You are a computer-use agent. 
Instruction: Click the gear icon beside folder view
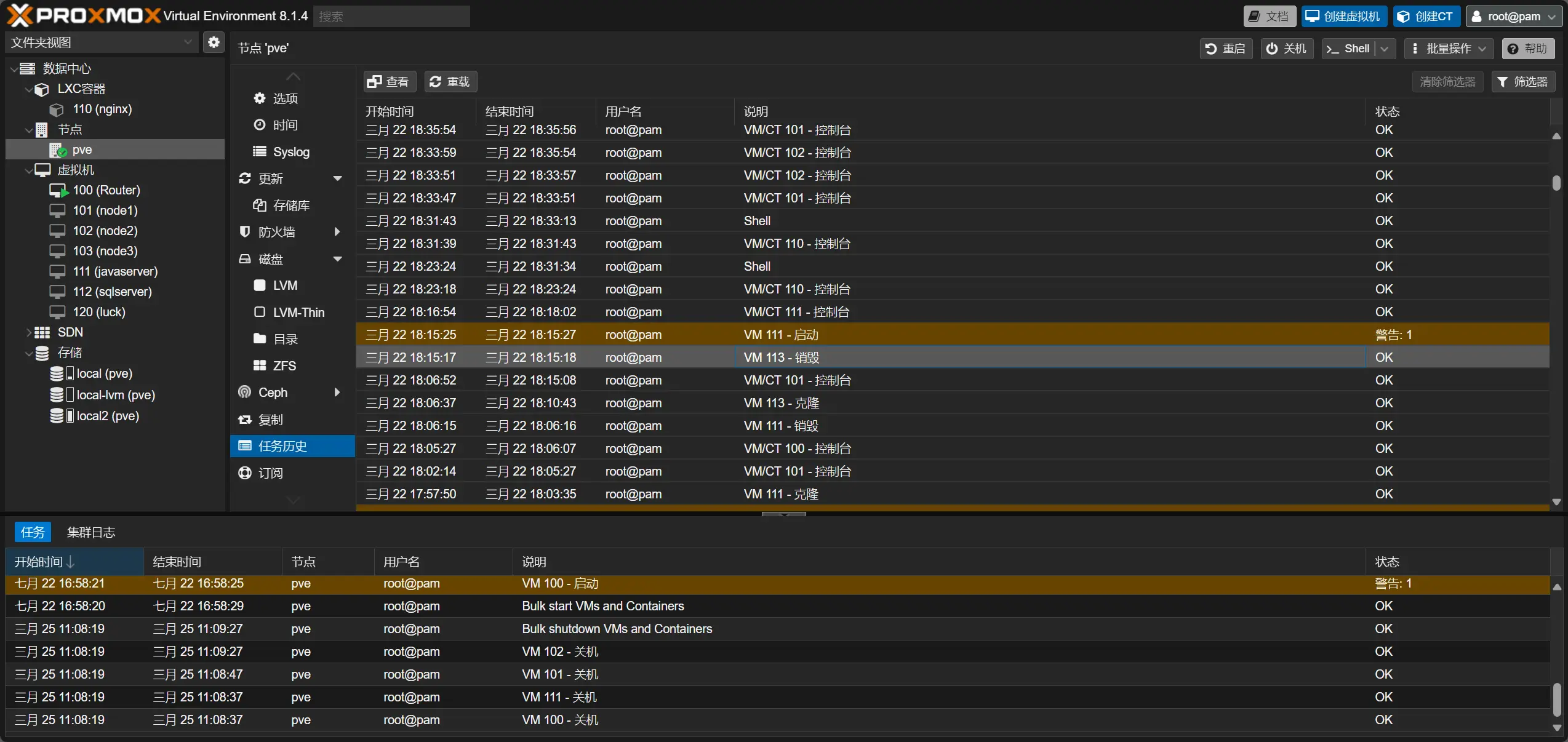pyautogui.click(x=214, y=42)
